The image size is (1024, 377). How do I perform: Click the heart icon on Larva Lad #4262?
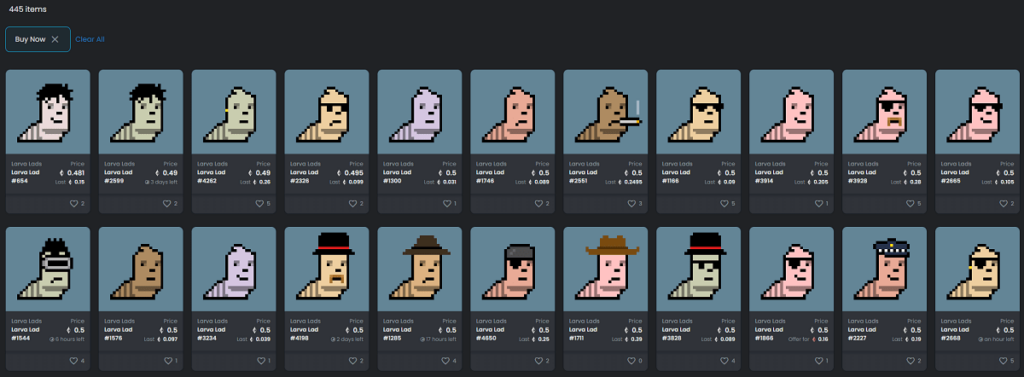click(x=259, y=203)
